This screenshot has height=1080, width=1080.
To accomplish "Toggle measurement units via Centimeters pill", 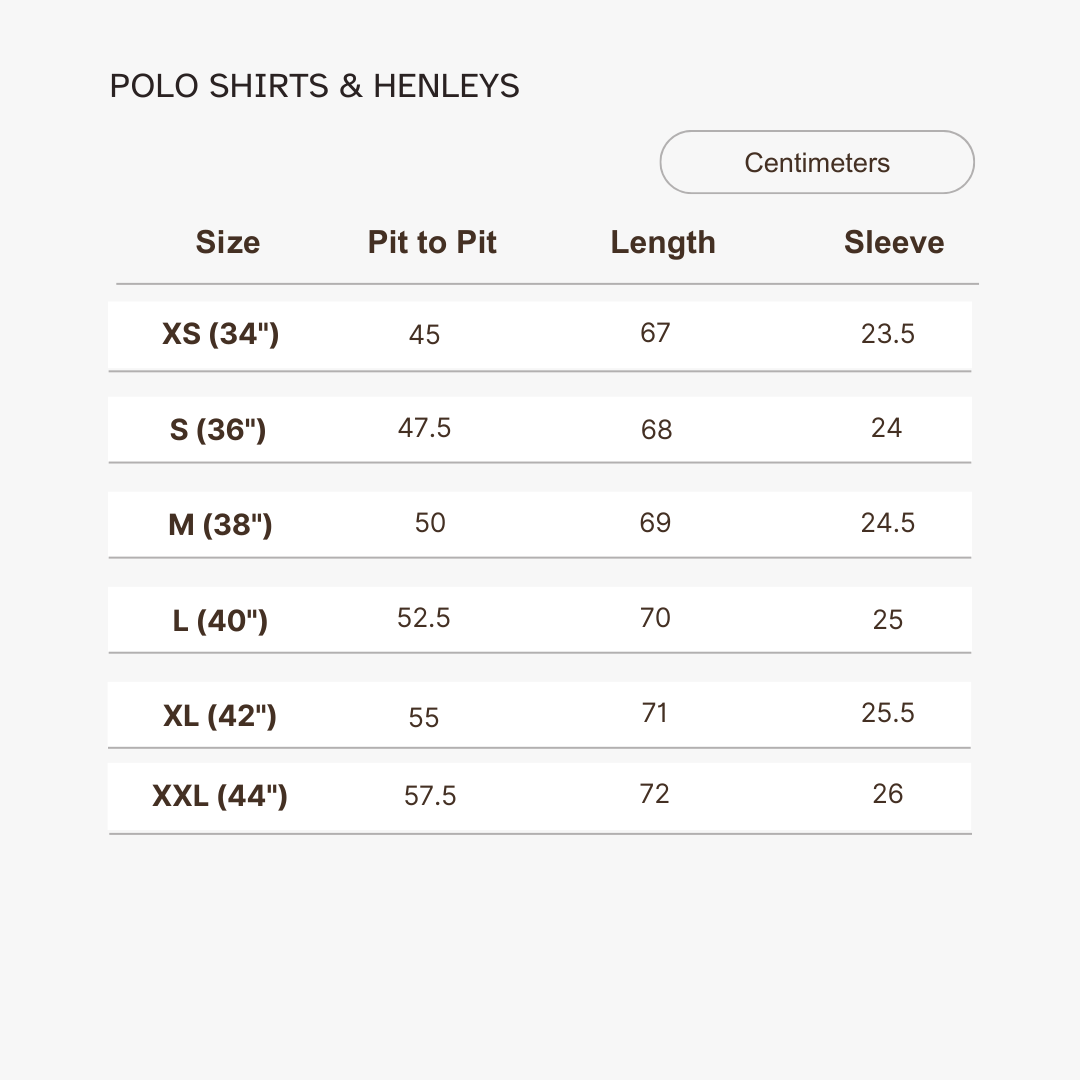I will tap(816, 162).
